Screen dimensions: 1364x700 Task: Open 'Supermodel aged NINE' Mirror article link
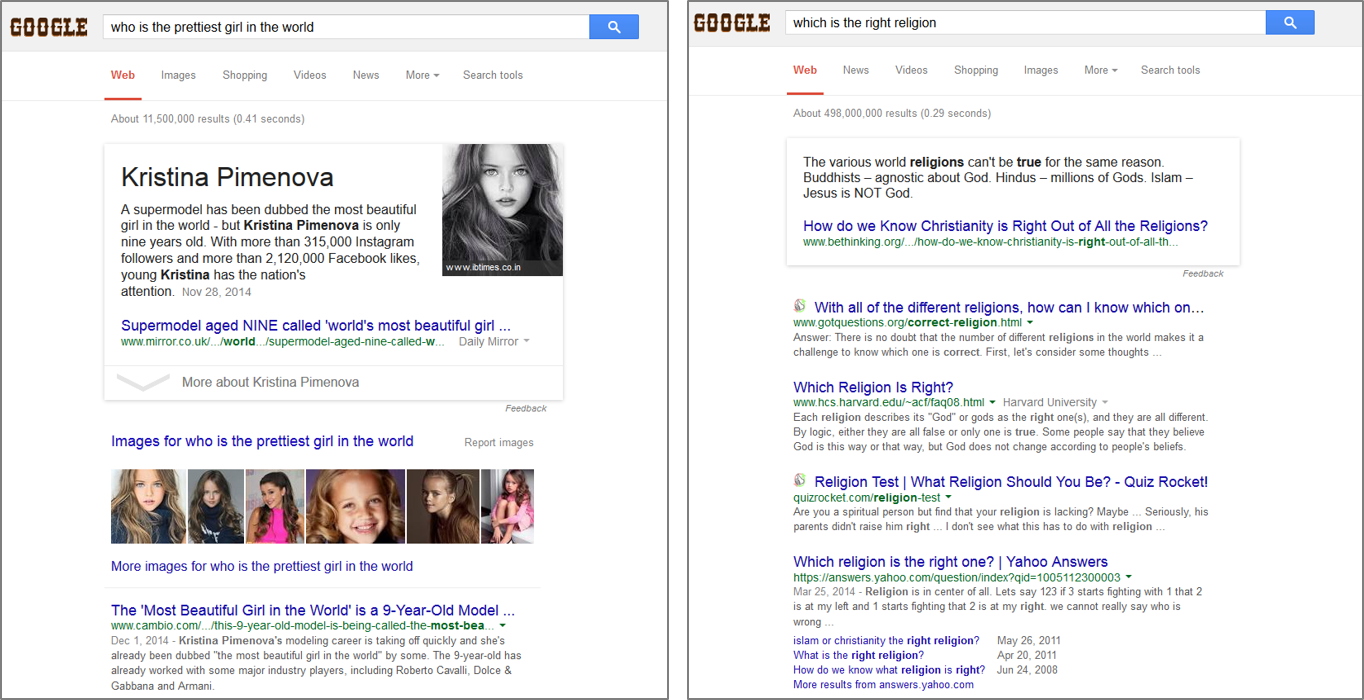316,325
